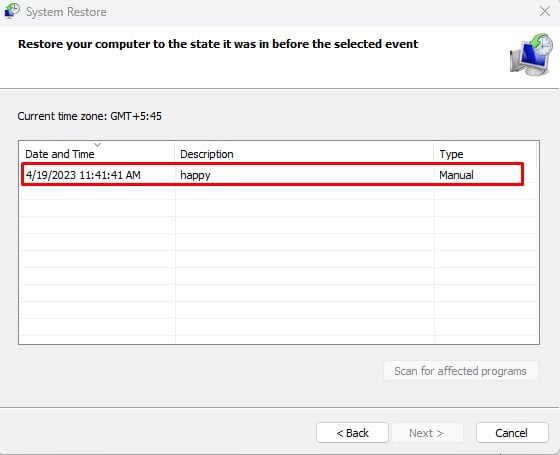This screenshot has height=455, width=560.
Task: Sort by the Type column header
Action: pyautogui.click(x=485, y=154)
